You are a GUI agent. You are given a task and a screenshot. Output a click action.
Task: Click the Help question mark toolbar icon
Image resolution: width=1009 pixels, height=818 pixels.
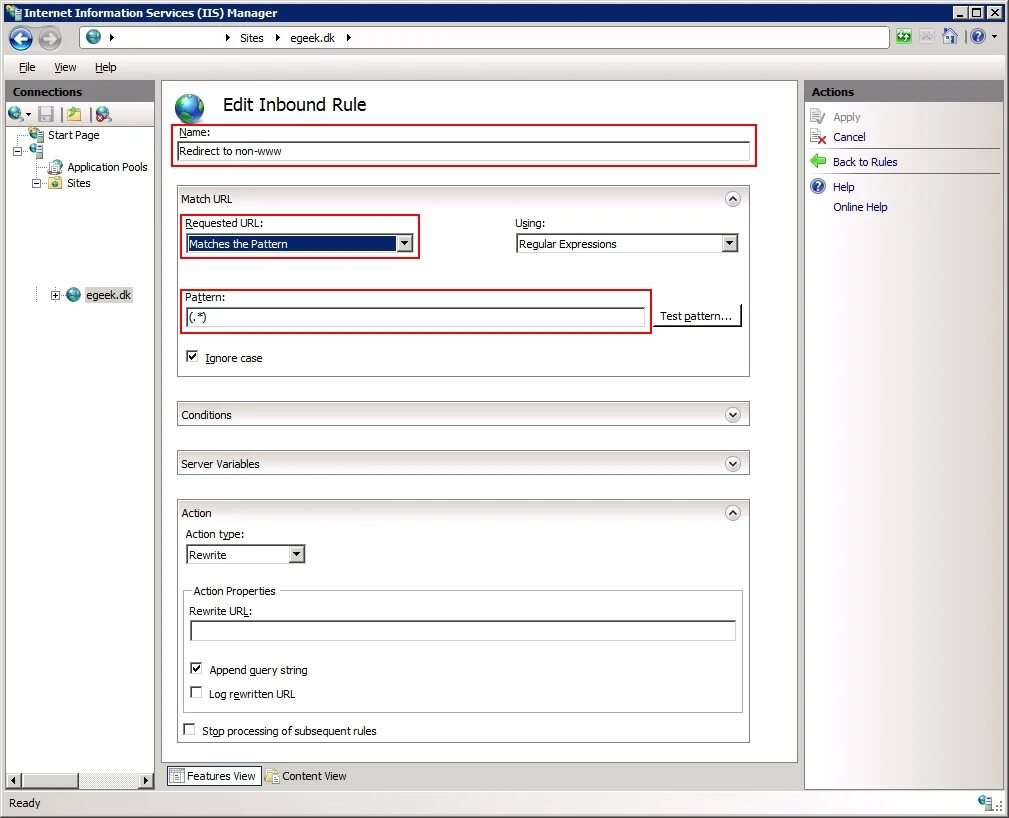pyautogui.click(x=978, y=37)
